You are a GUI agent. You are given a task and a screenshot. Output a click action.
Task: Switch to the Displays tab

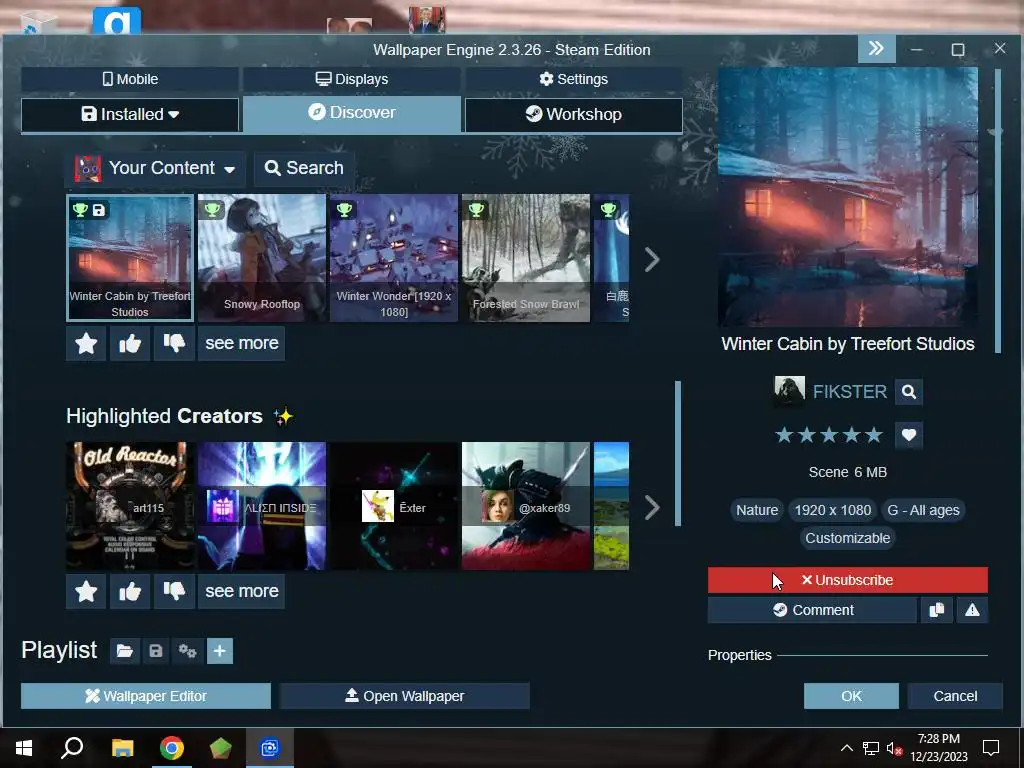point(351,79)
